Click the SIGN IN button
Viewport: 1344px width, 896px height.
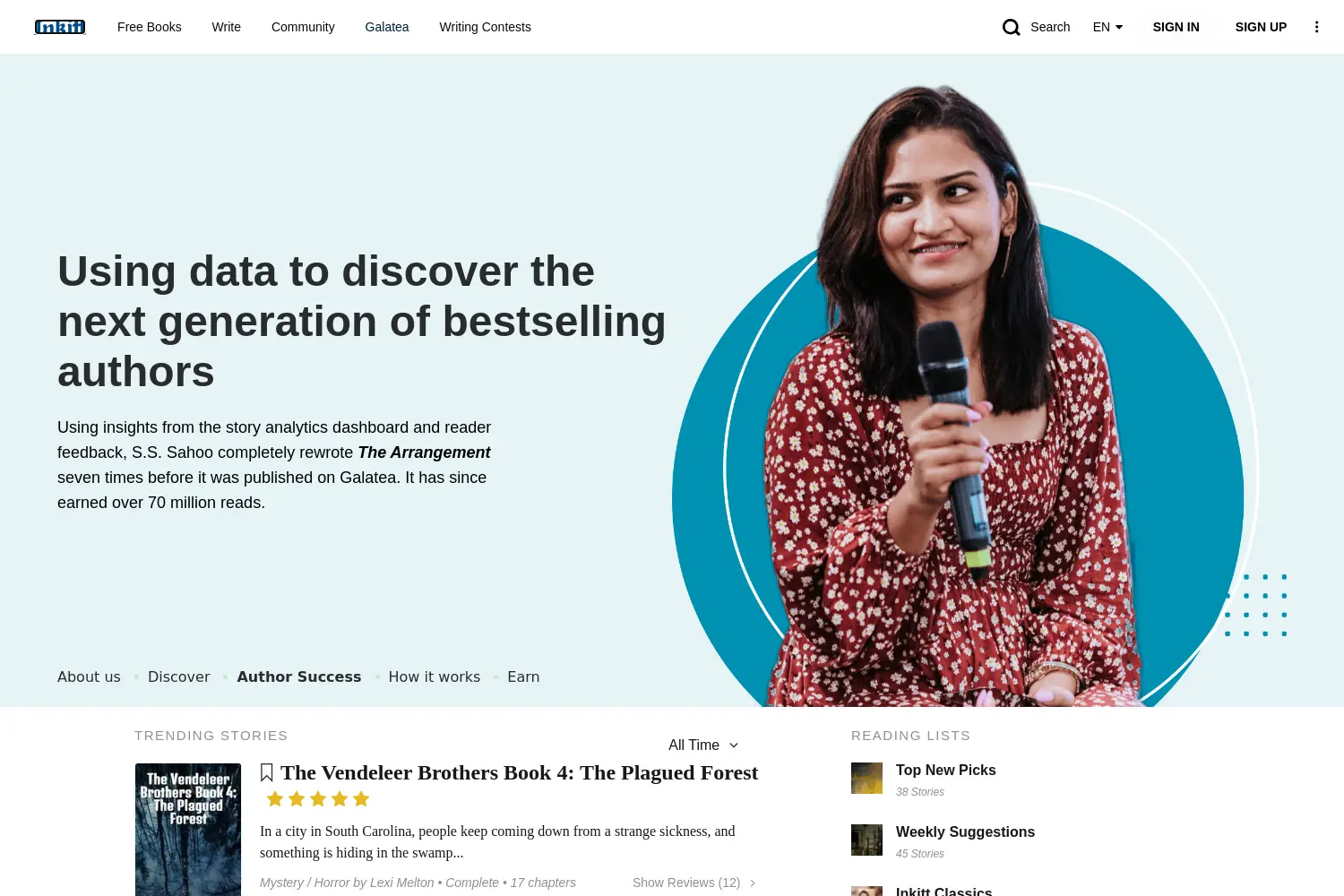click(1176, 27)
